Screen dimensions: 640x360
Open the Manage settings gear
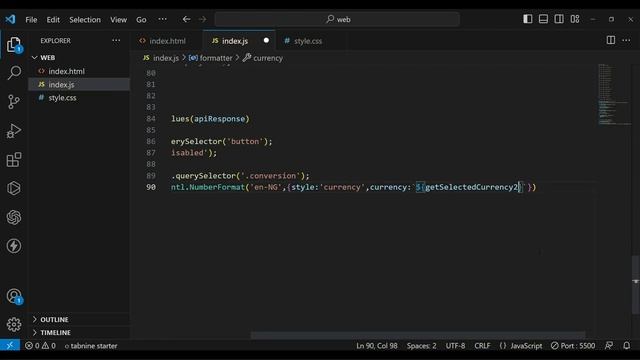(x=14, y=324)
